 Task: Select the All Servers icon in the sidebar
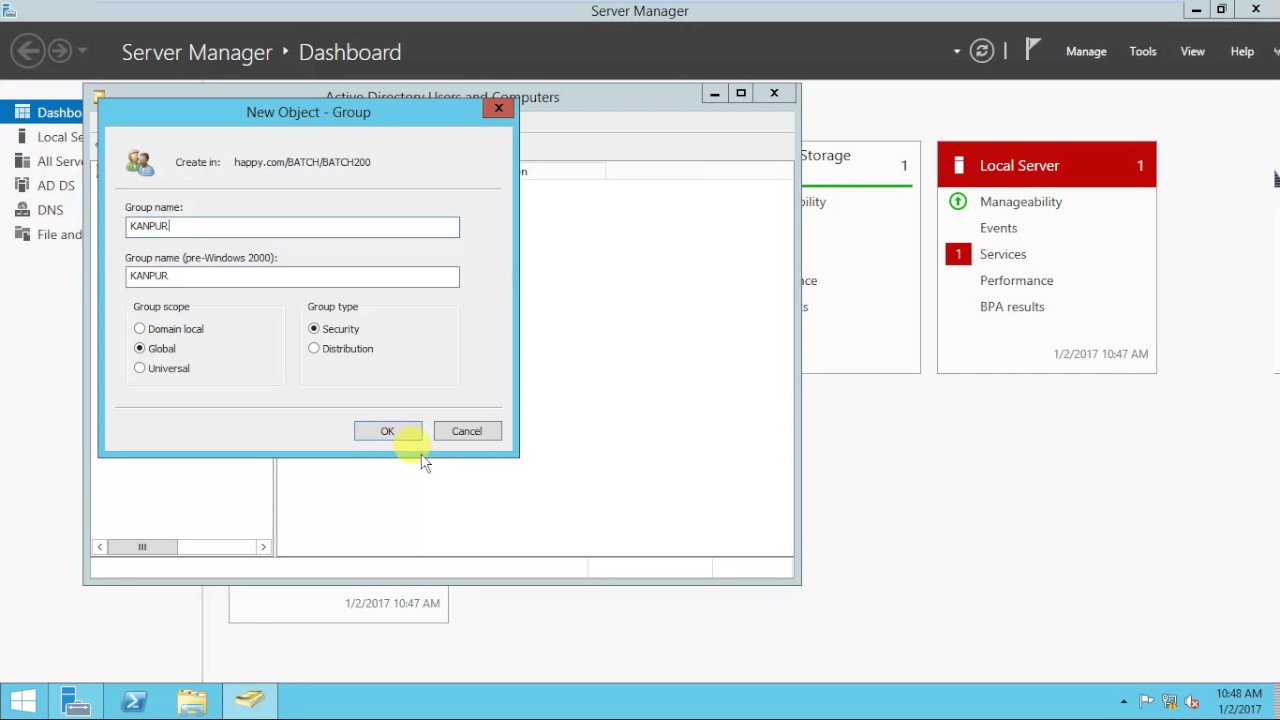pos(22,160)
